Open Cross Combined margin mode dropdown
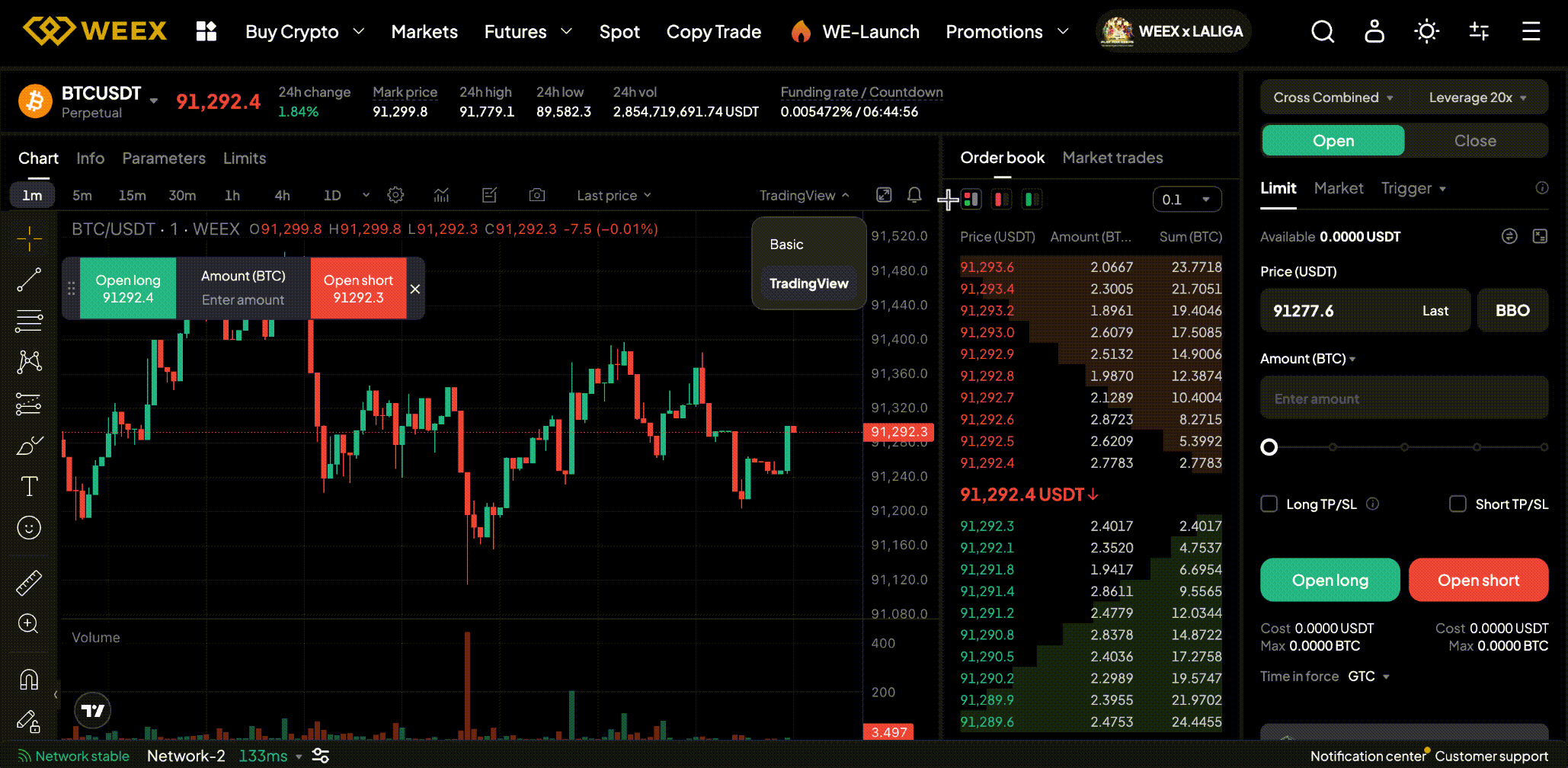 (x=1333, y=98)
